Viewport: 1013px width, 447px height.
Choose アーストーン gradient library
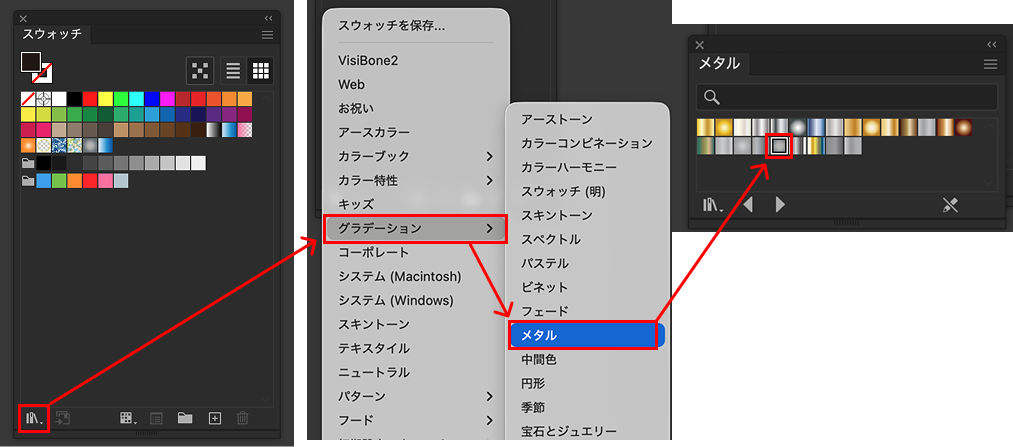(557, 120)
